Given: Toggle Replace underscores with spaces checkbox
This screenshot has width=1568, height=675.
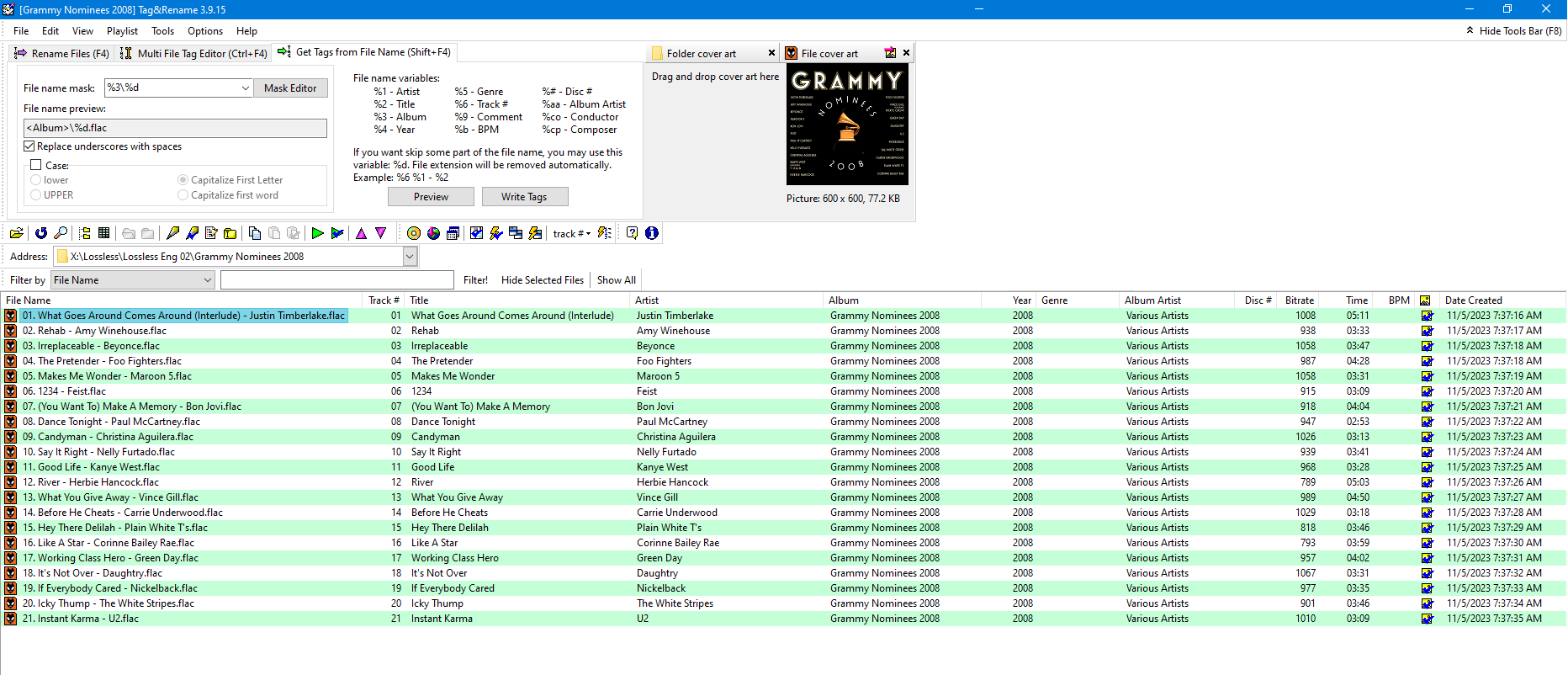Looking at the screenshot, I should pyautogui.click(x=29, y=146).
